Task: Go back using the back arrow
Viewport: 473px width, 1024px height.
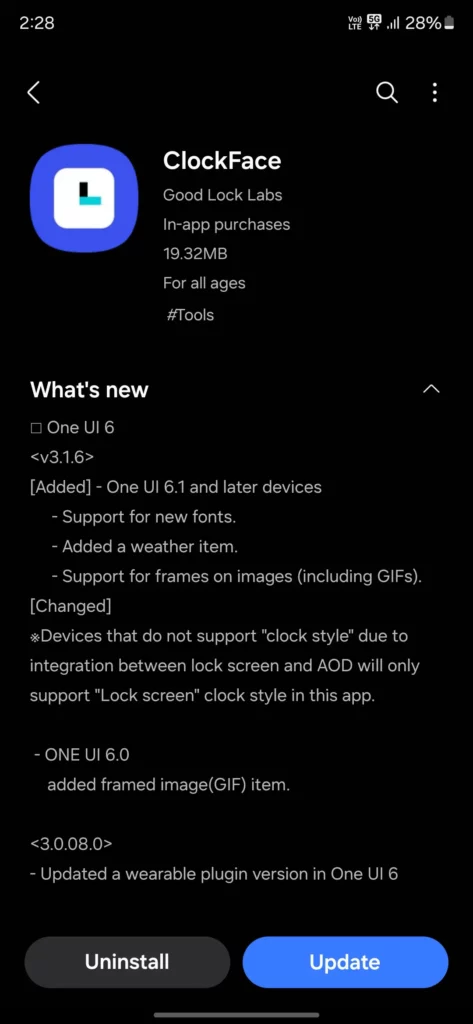Action: coord(34,93)
